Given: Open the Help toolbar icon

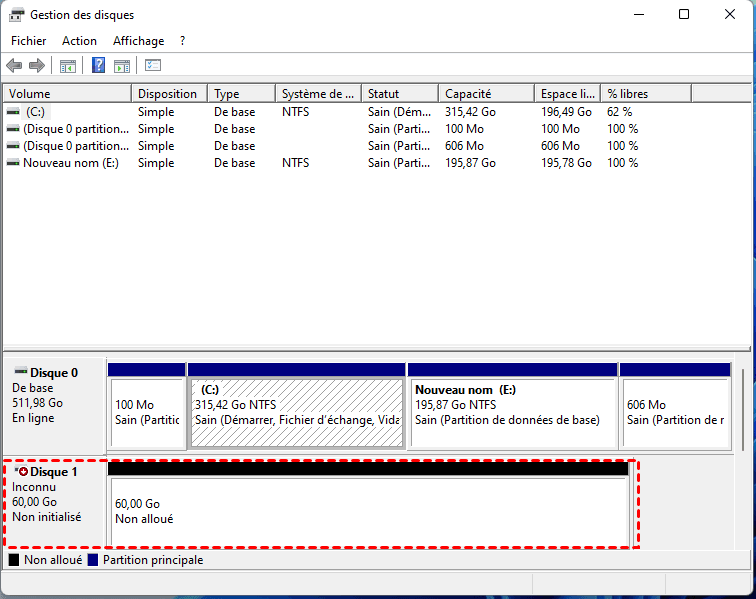Looking at the screenshot, I should click(x=98, y=65).
